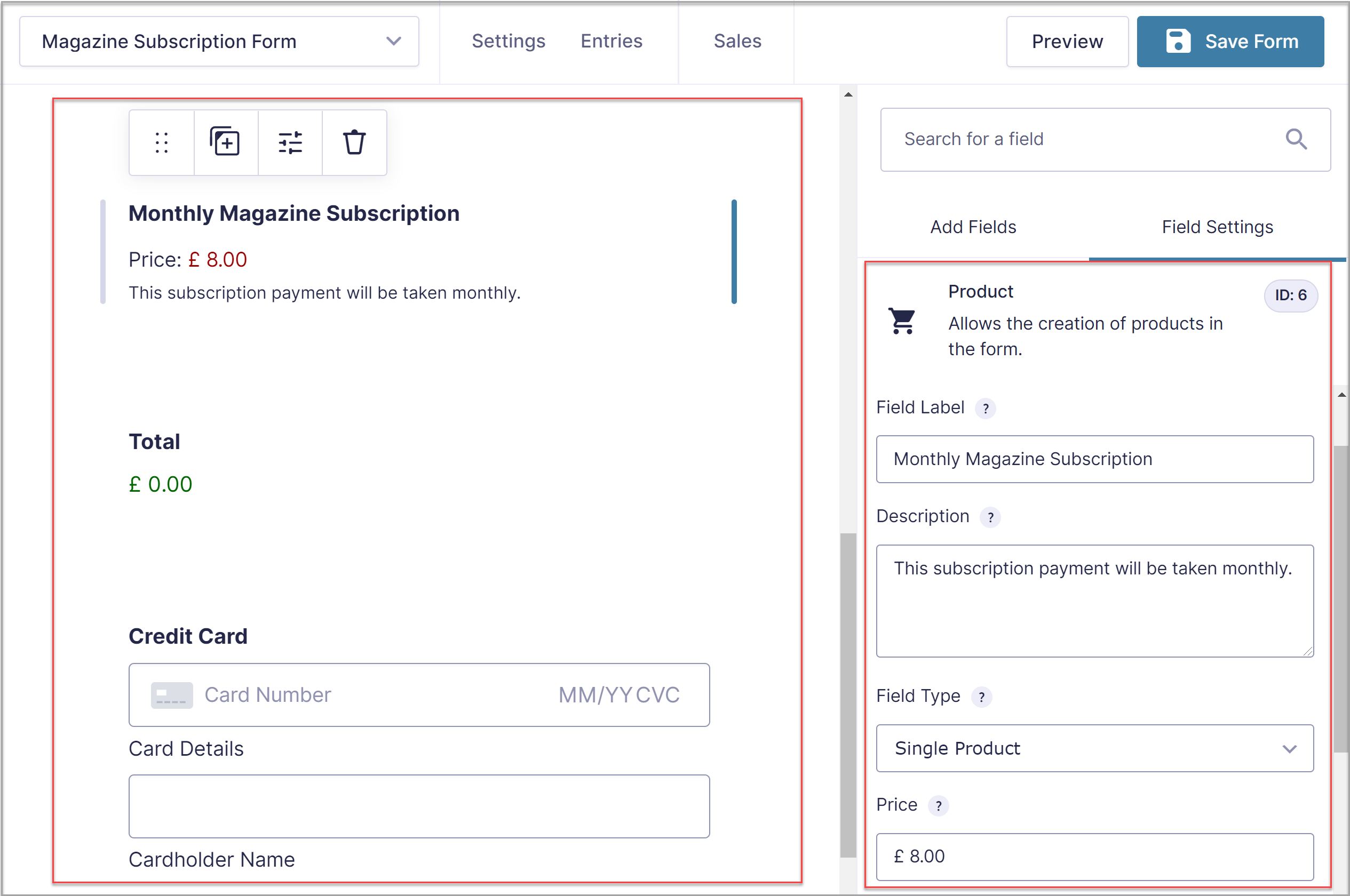Open the Magazine Subscription Form dropdown
1350x896 pixels.
click(394, 41)
